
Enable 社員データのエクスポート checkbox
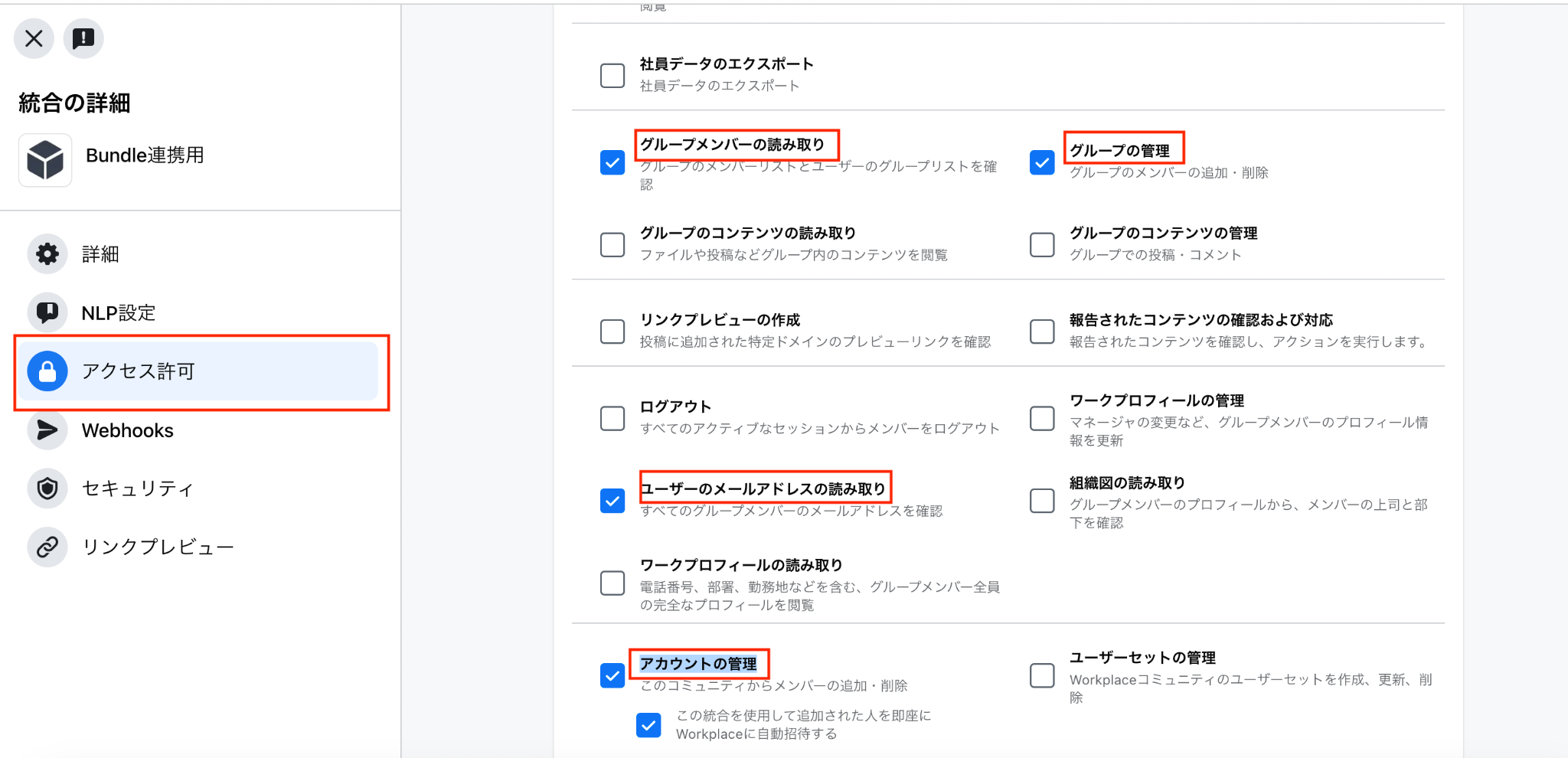[x=612, y=76]
